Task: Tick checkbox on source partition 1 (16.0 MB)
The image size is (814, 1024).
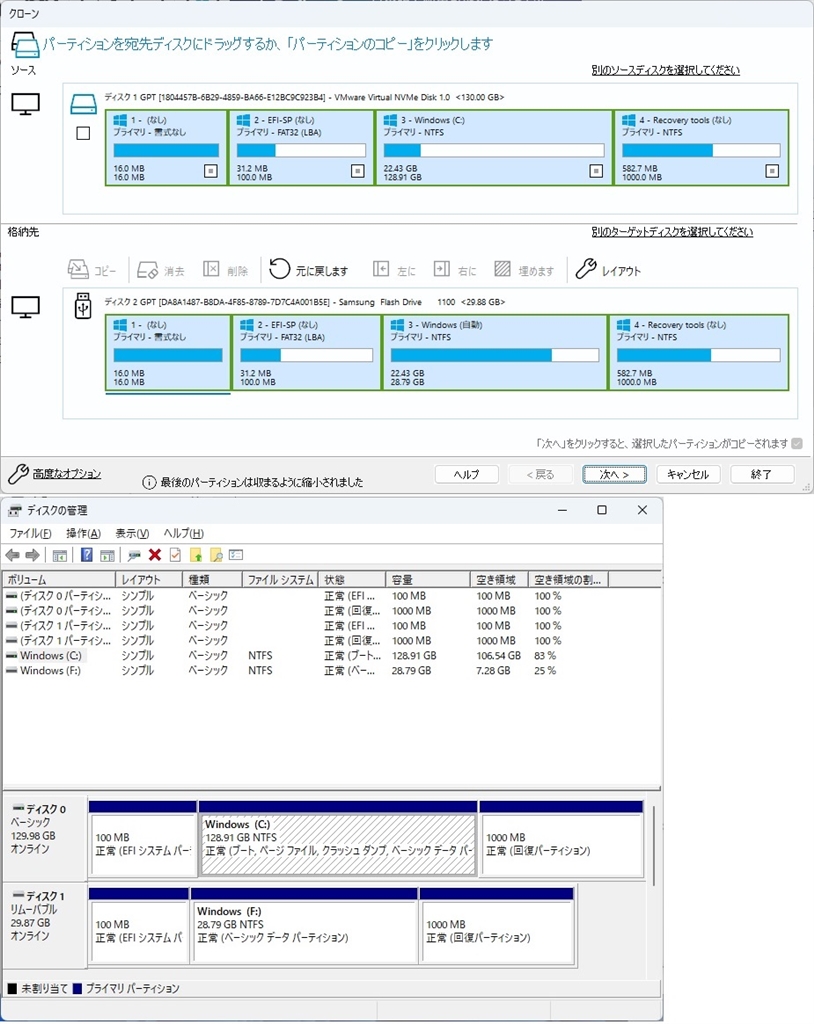Action: tap(210, 171)
